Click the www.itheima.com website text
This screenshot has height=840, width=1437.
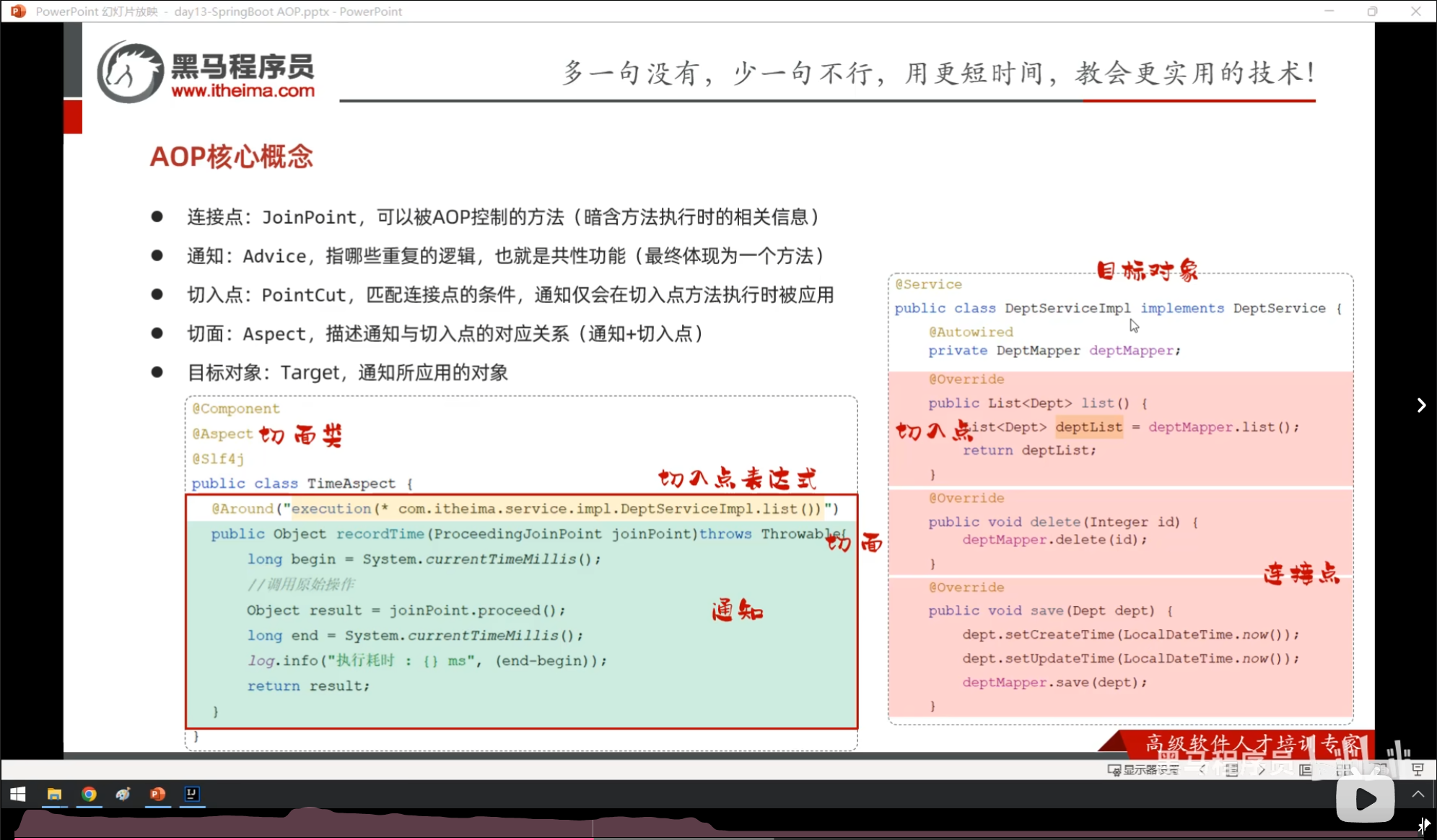[243, 91]
